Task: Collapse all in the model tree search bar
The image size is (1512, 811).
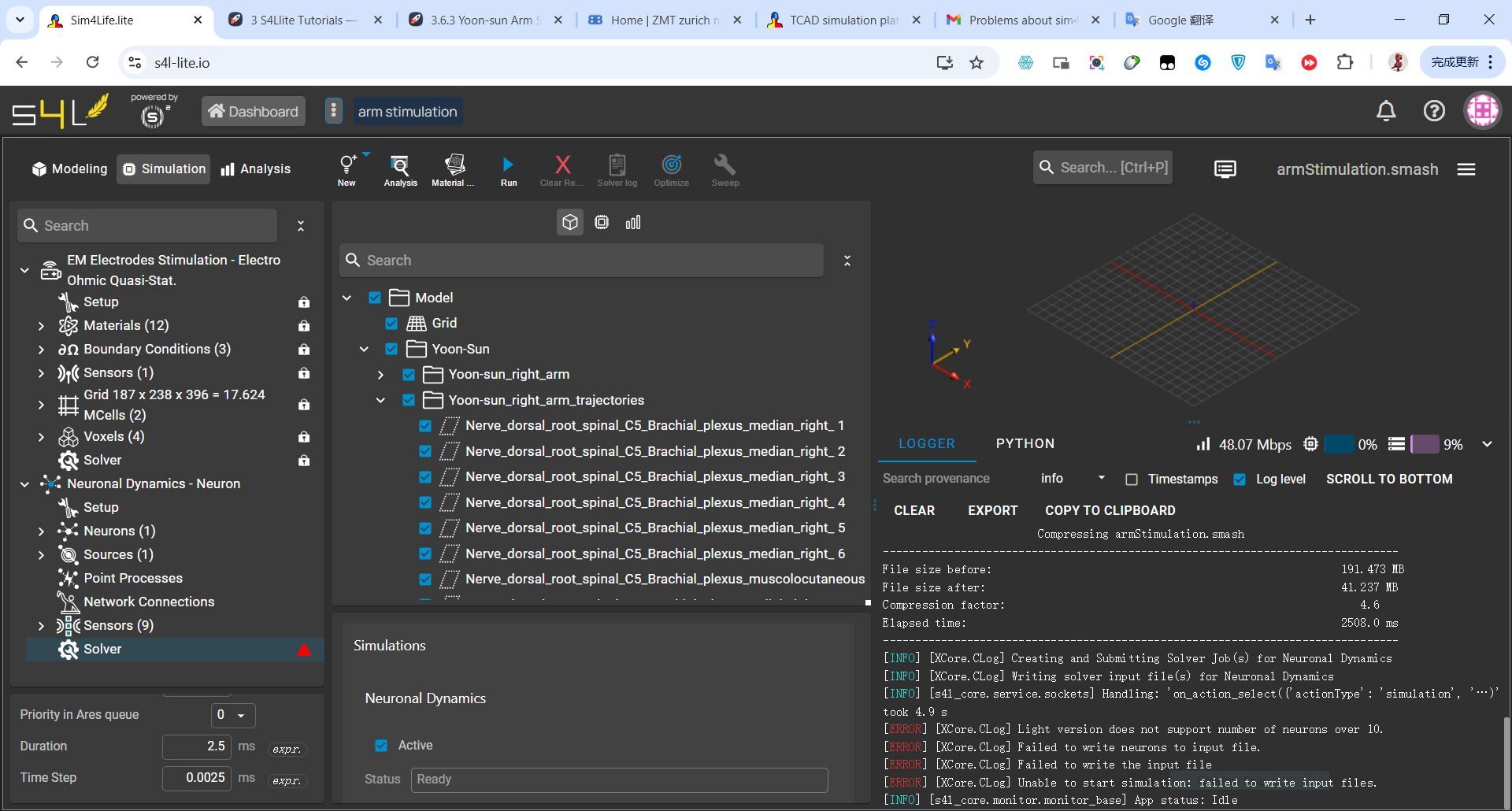Action: coord(847,261)
